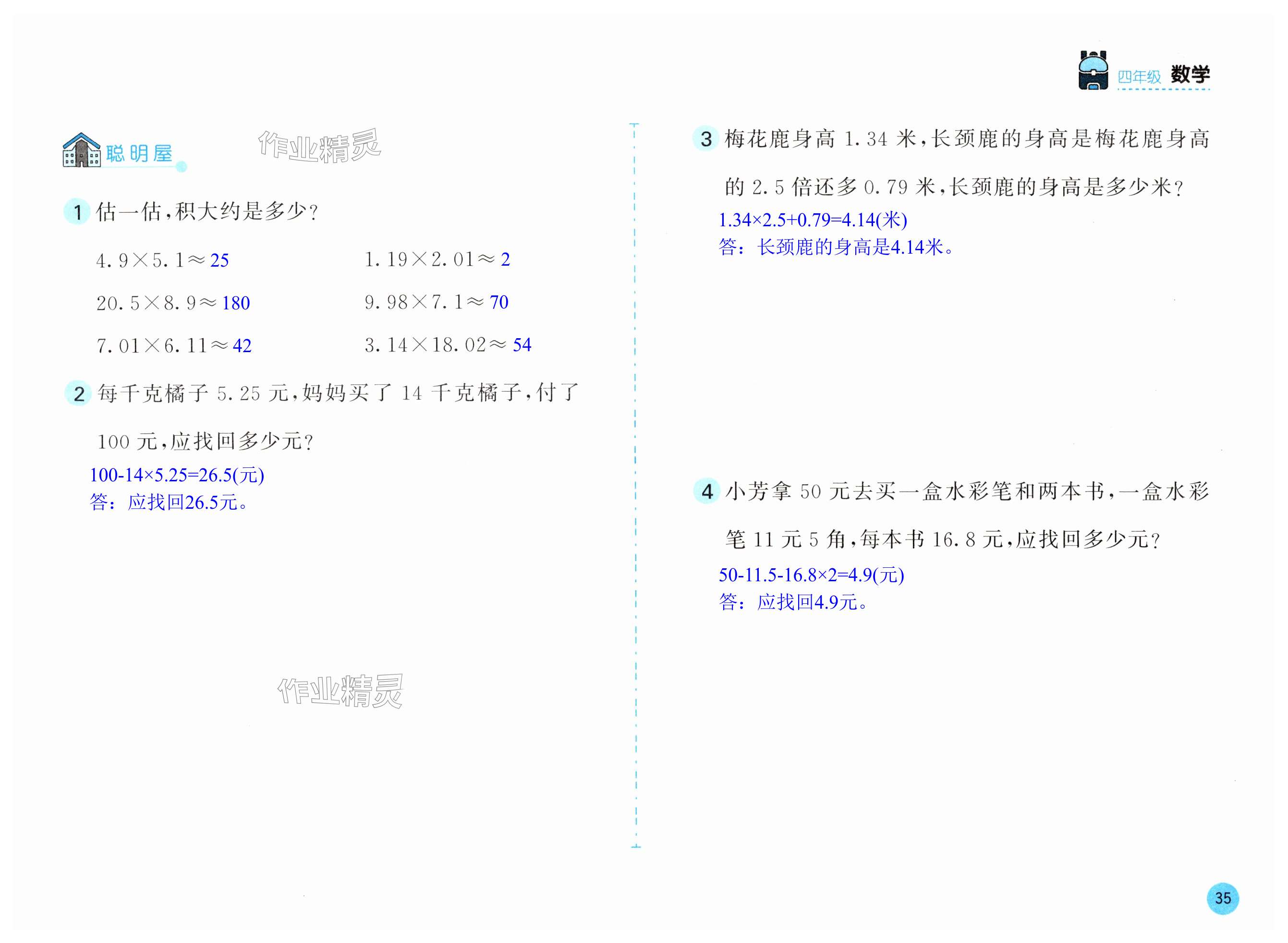Click the equation 50-11.5-16.8×2=4.9(元)
The image size is (1288, 943).
click(811, 575)
